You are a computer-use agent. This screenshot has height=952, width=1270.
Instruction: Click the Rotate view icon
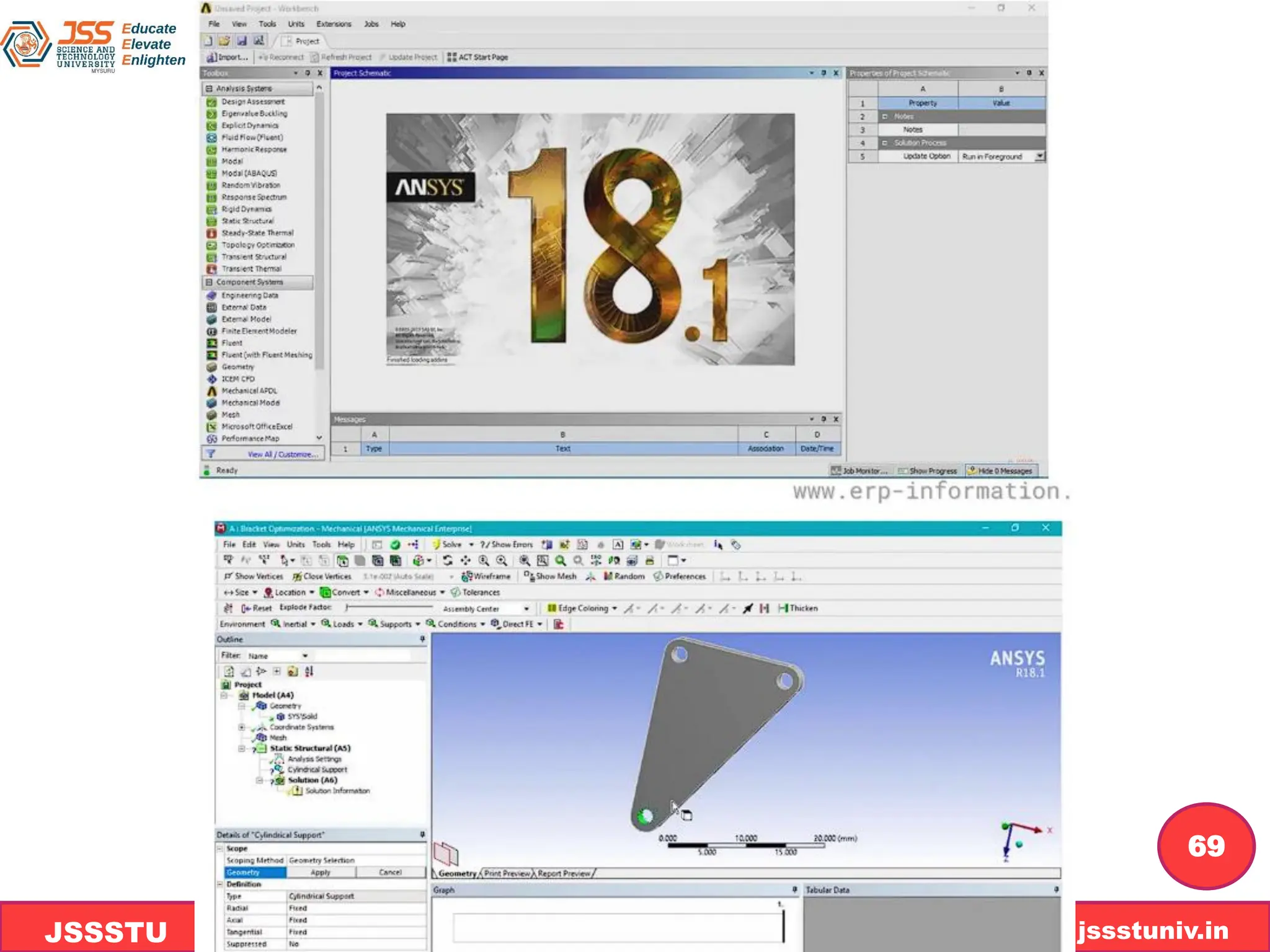coord(447,560)
